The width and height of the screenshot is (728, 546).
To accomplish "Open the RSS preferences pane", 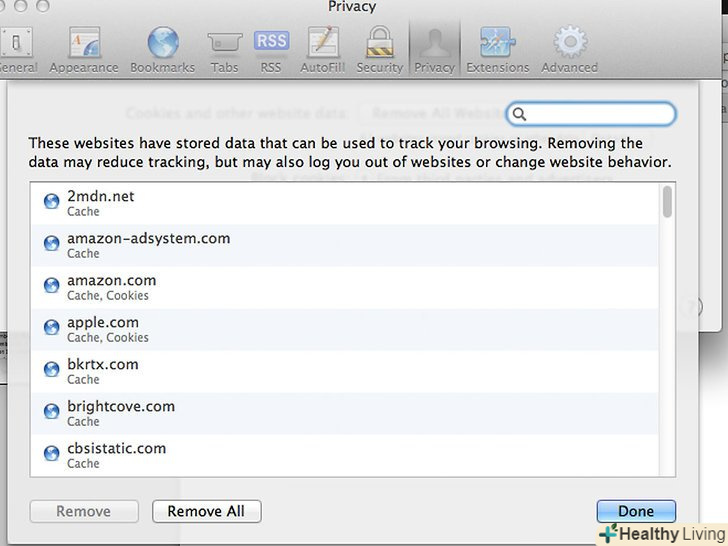I will tap(271, 50).
